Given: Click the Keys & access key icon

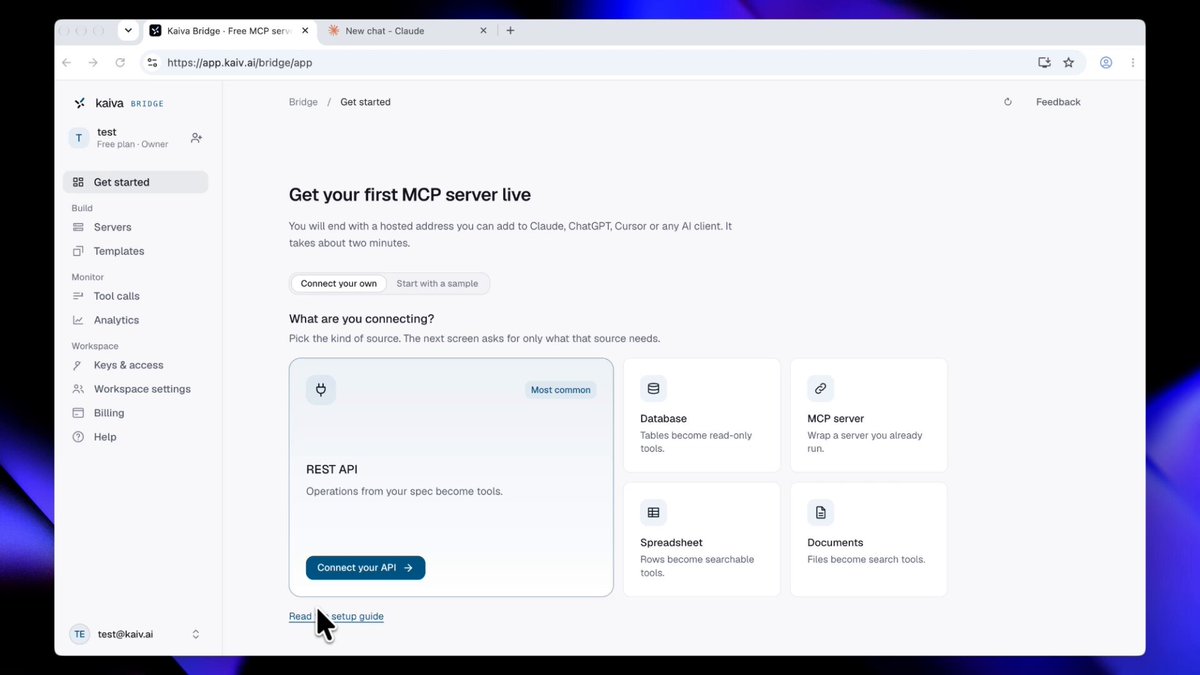Looking at the screenshot, I should 78,365.
